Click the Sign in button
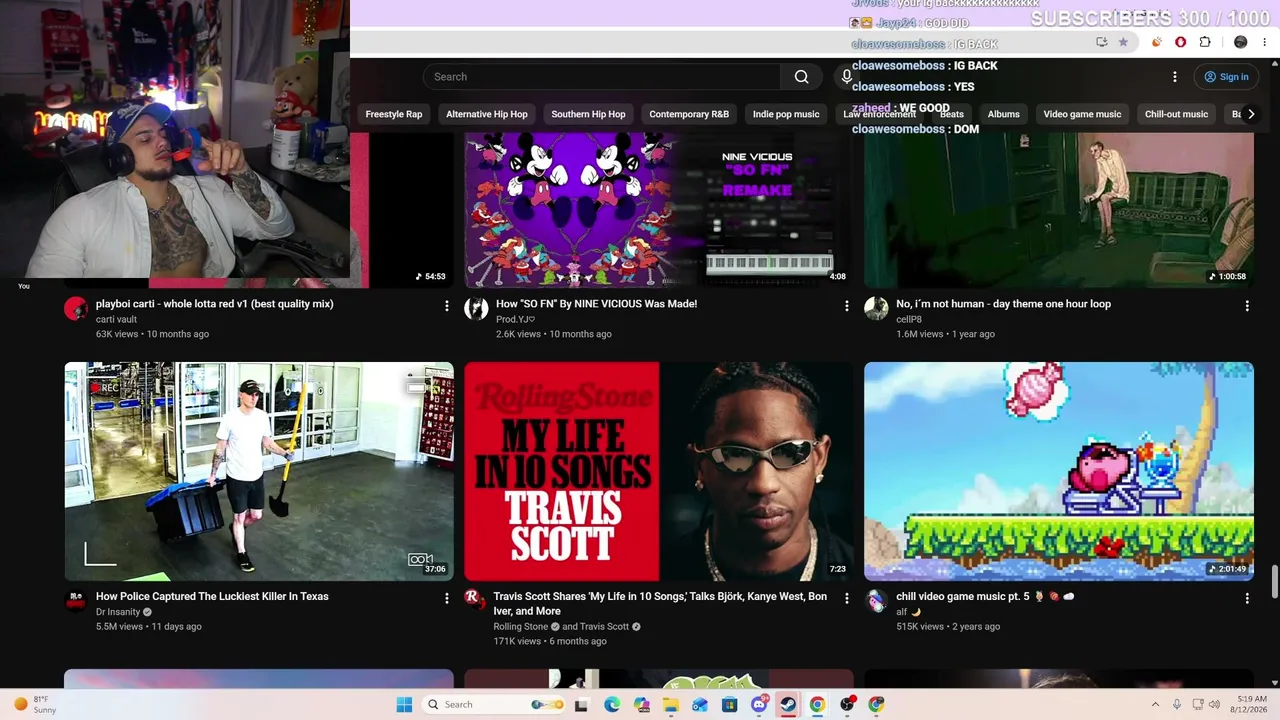 coord(1226,77)
